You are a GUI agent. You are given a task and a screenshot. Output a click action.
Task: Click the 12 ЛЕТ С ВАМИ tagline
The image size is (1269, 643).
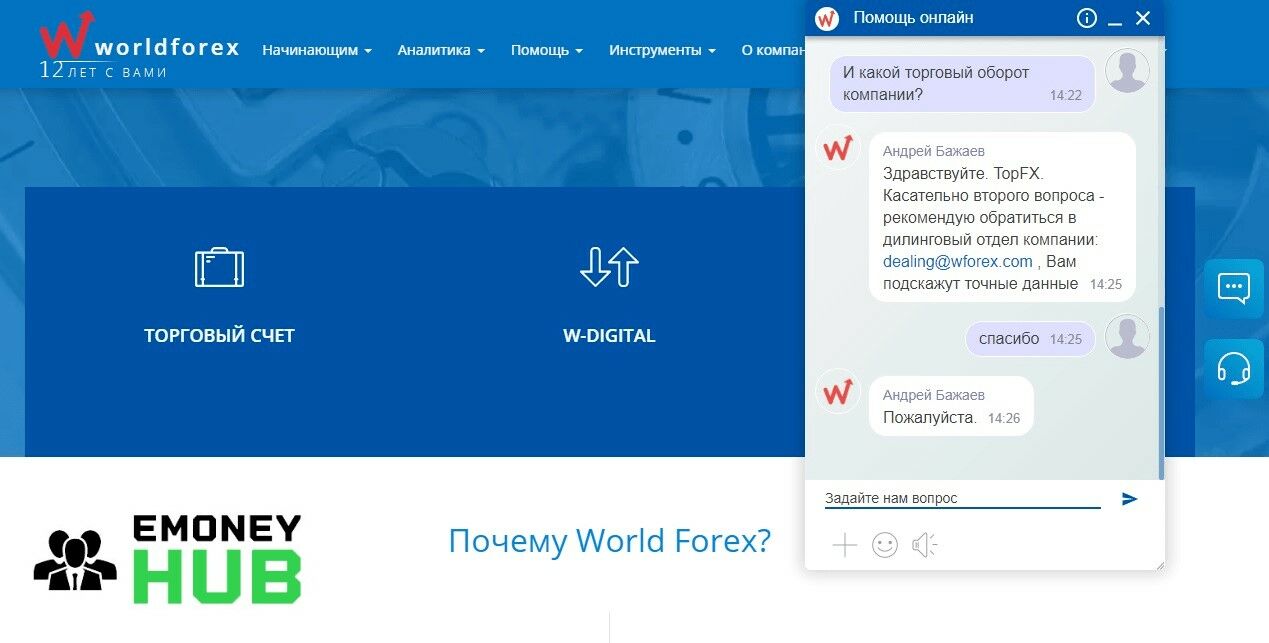pyautogui.click(x=104, y=71)
